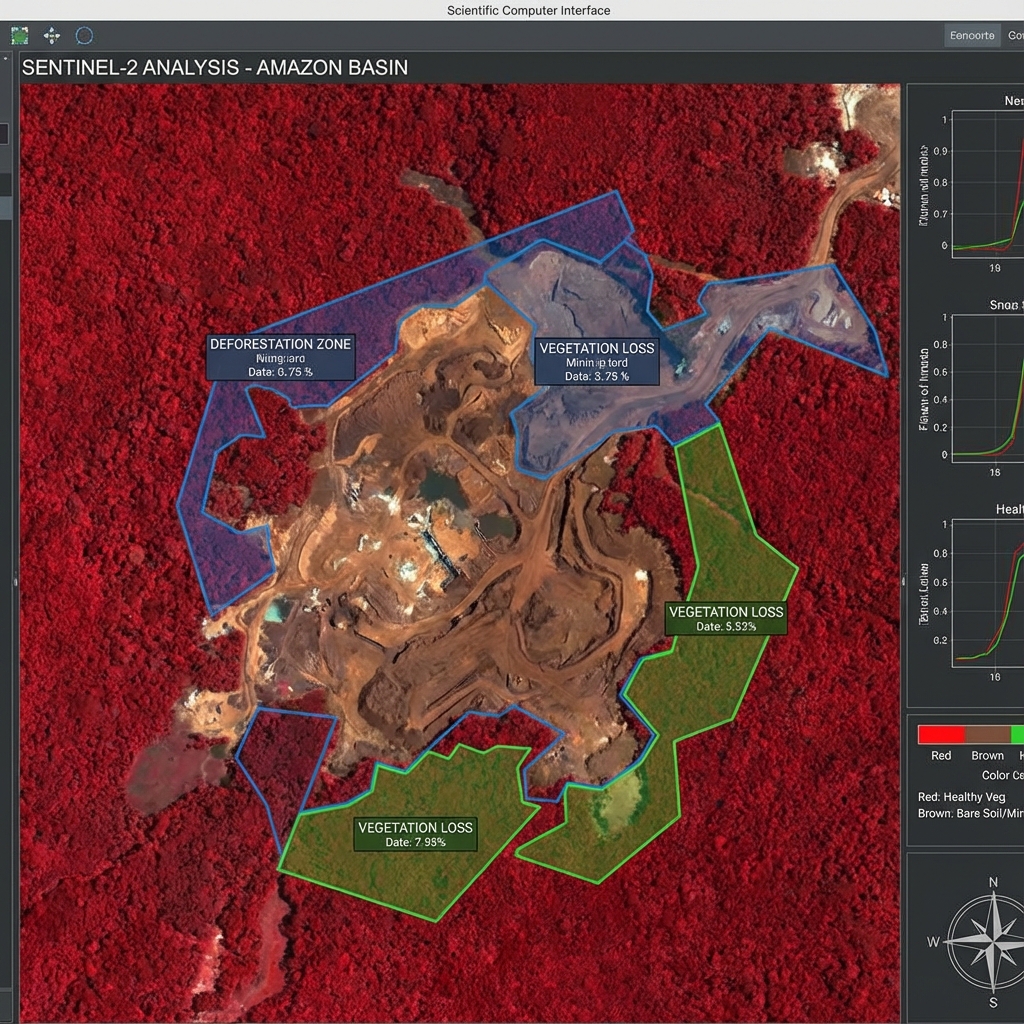
Task: Click the left sidebar splitter handle
Action: click(x=15, y=580)
